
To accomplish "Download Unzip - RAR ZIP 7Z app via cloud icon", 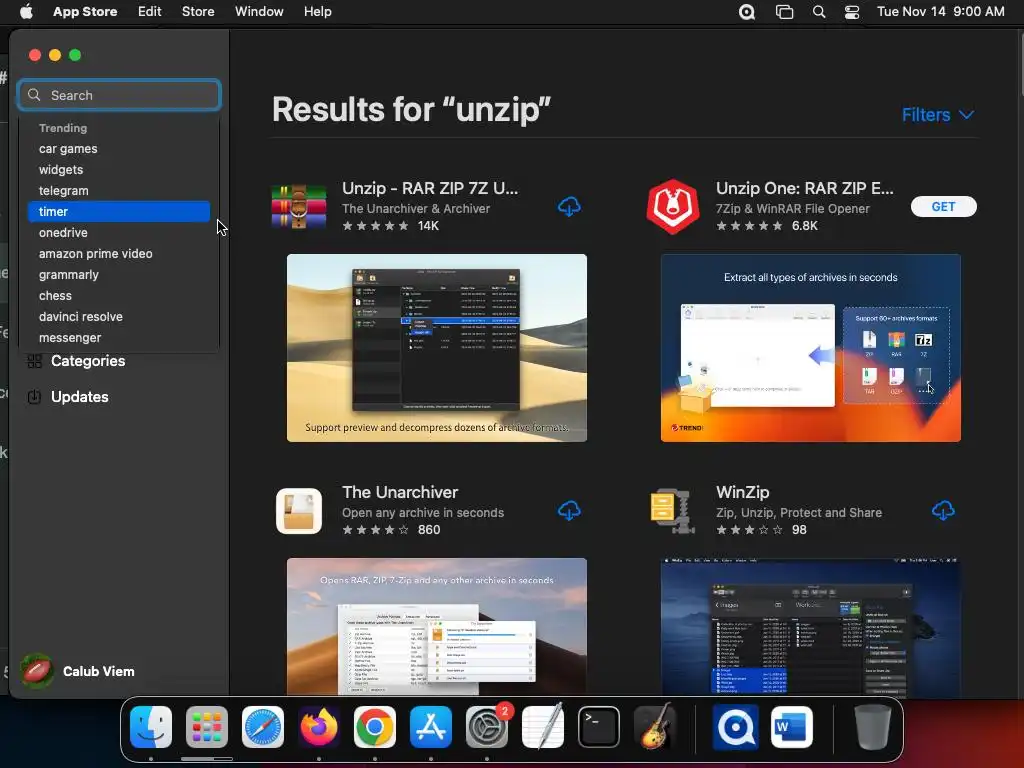I will click(x=569, y=206).
